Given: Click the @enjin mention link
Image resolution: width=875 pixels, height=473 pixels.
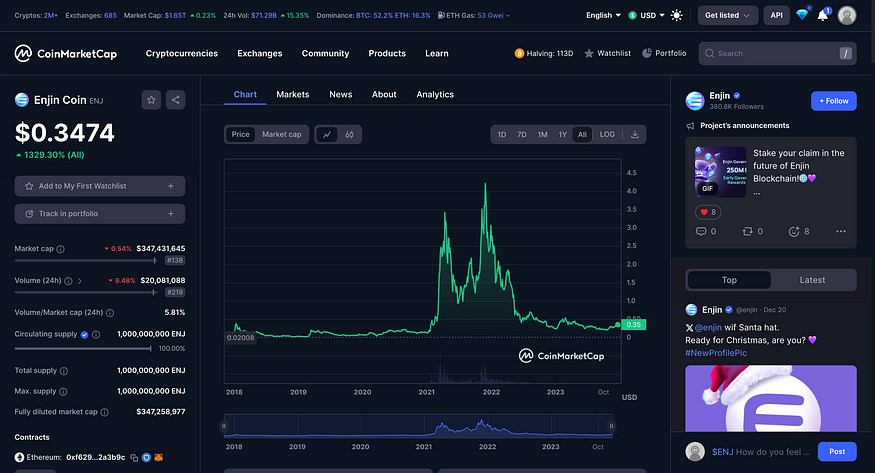Looking at the screenshot, I should point(708,328).
